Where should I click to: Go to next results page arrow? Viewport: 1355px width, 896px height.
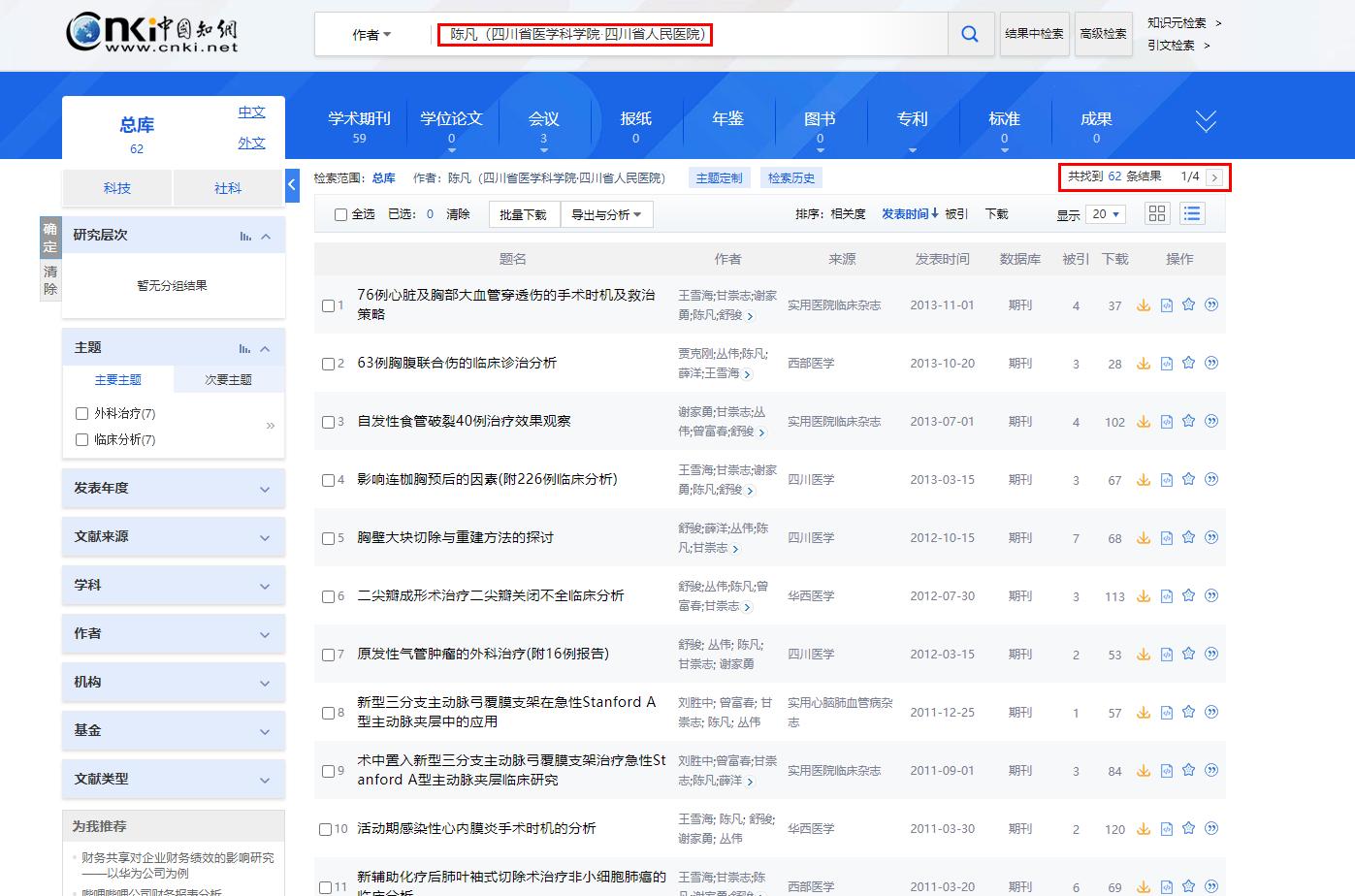pyautogui.click(x=1215, y=177)
